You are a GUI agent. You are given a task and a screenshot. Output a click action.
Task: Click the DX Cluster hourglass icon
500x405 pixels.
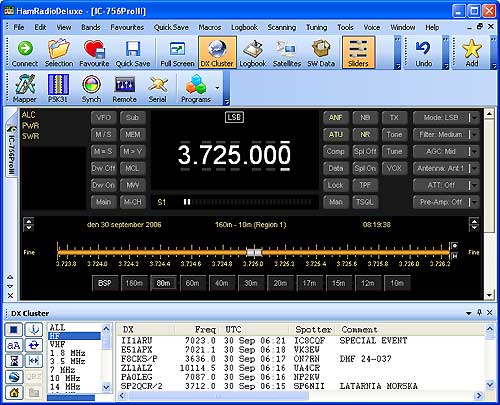pyautogui.click(x=14, y=361)
